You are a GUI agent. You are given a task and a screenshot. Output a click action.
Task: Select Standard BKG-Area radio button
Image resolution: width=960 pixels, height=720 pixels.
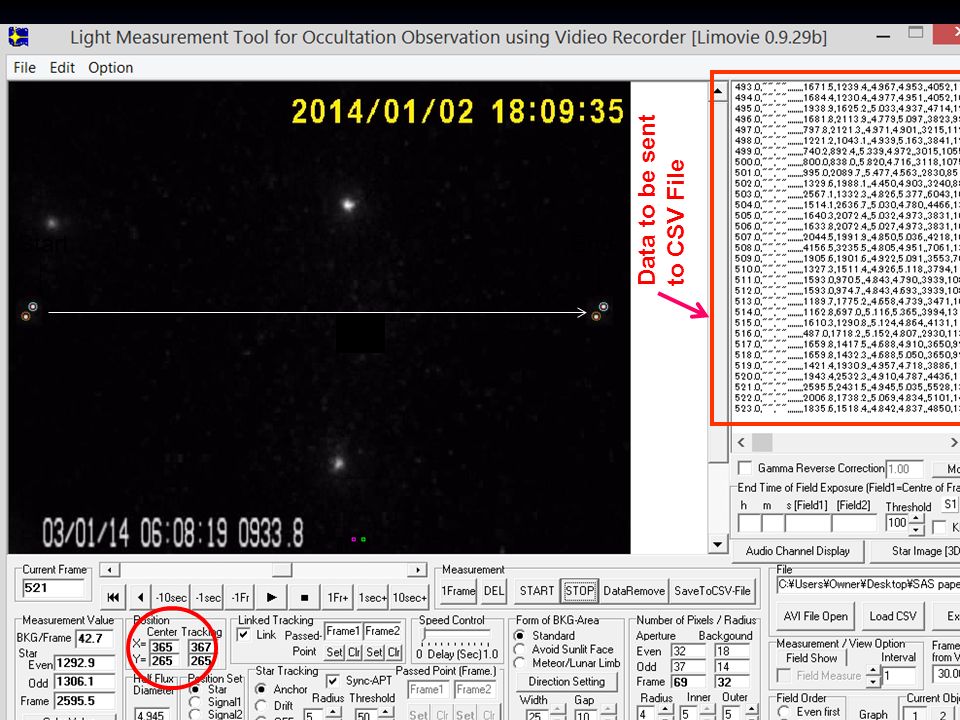[520, 636]
